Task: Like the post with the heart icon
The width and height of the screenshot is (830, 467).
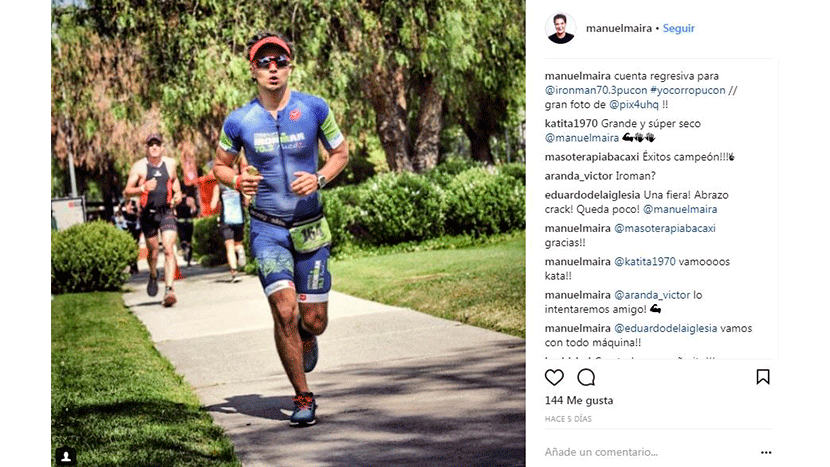Action: pos(554,378)
